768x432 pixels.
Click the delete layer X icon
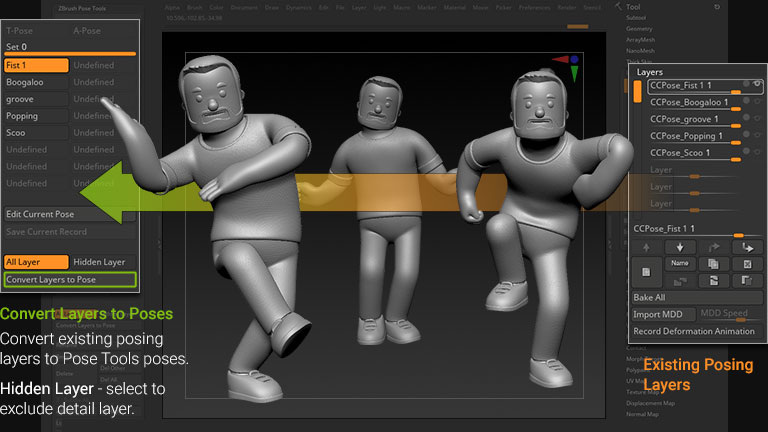[x=747, y=263]
